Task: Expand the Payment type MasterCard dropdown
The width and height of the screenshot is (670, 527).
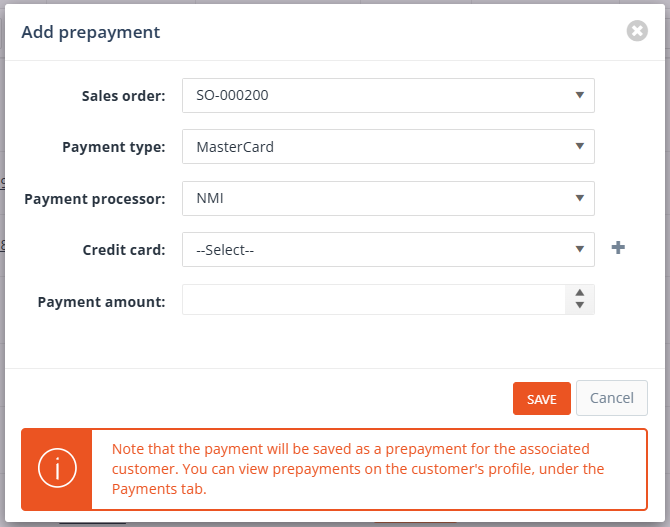Action: [x=388, y=147]
